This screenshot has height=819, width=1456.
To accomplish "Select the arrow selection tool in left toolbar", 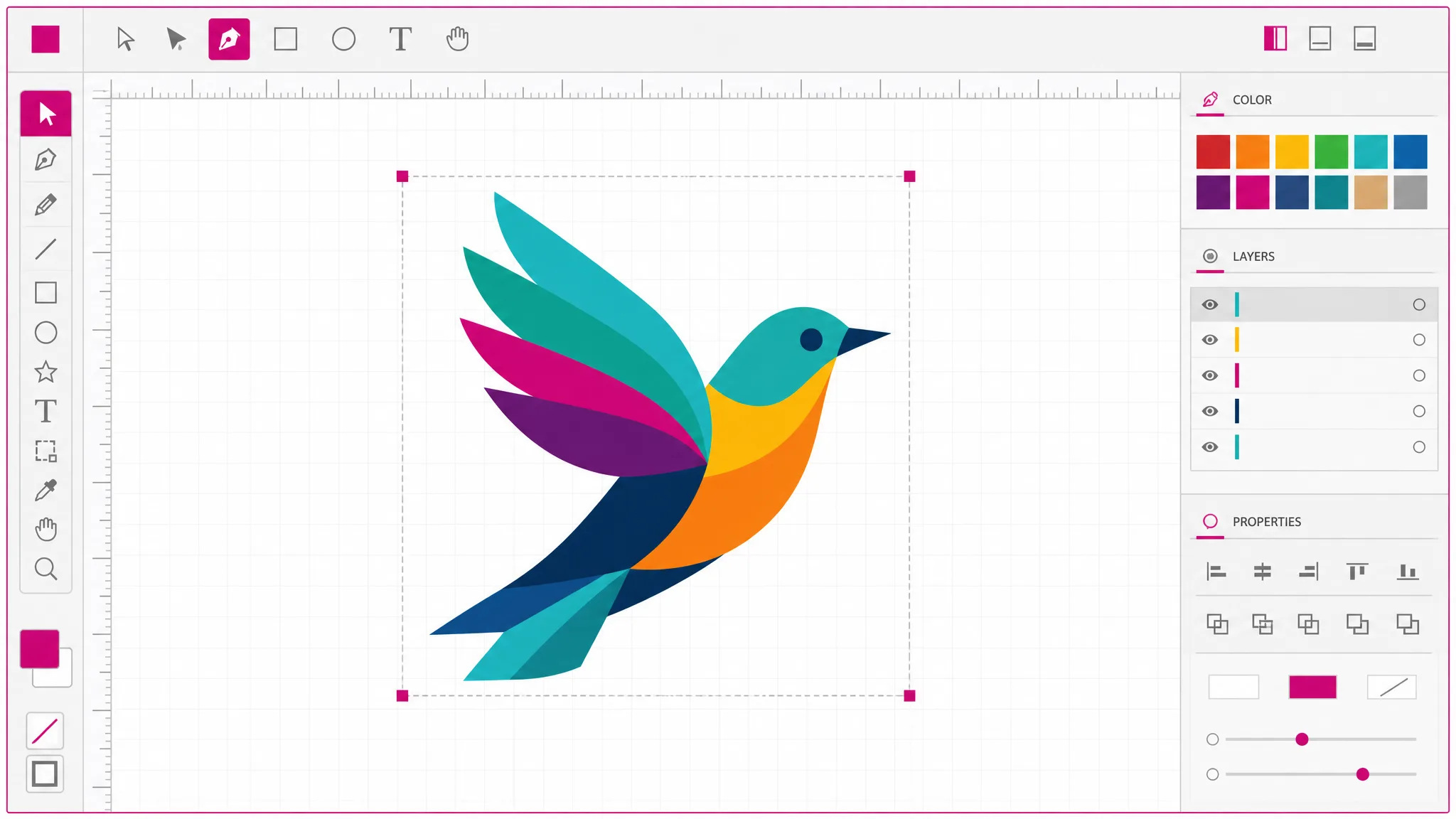I will [x=46, y=113].
